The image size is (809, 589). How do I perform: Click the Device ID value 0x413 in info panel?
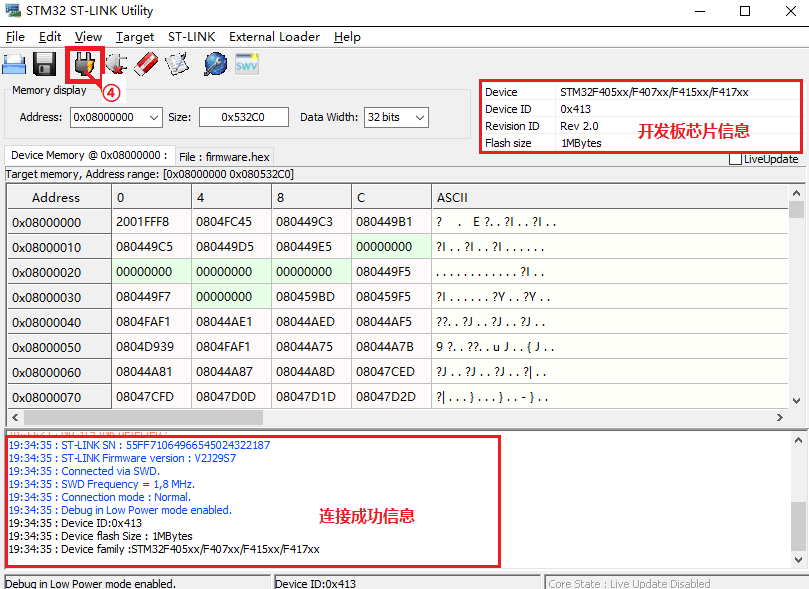click(x=575, y=109)
